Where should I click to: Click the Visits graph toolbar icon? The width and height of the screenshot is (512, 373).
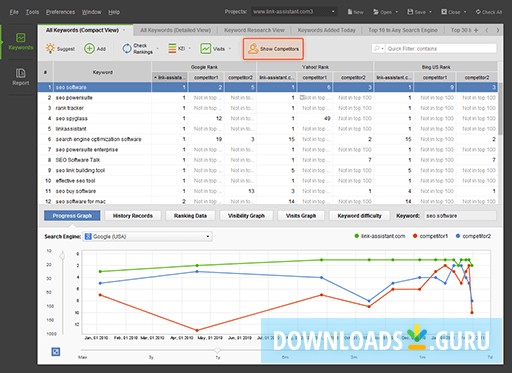coord(206,49)
